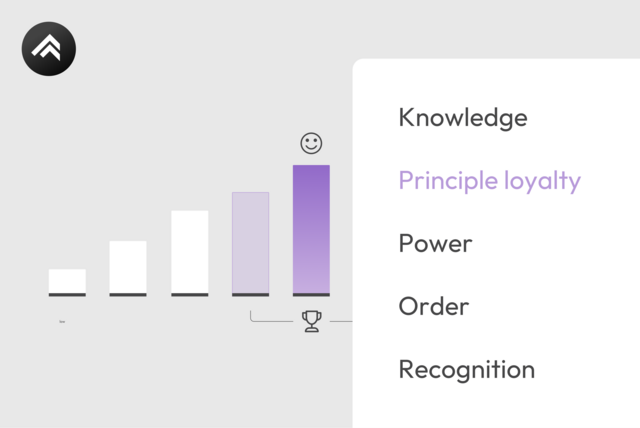Click the baseline under the light purple bar

250,295
